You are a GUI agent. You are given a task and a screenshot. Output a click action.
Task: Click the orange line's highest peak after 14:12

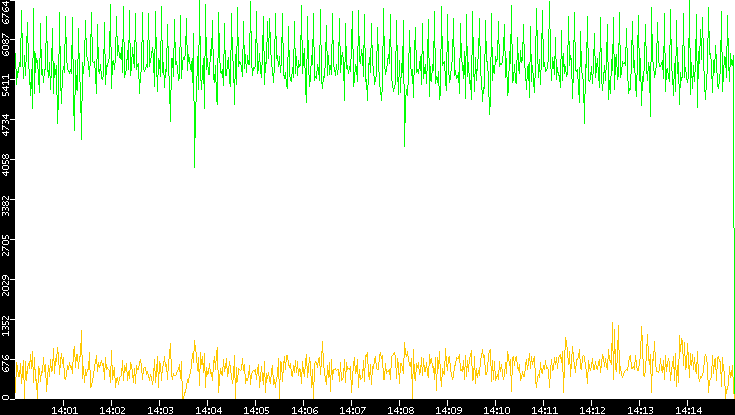[x=613, y=323]
